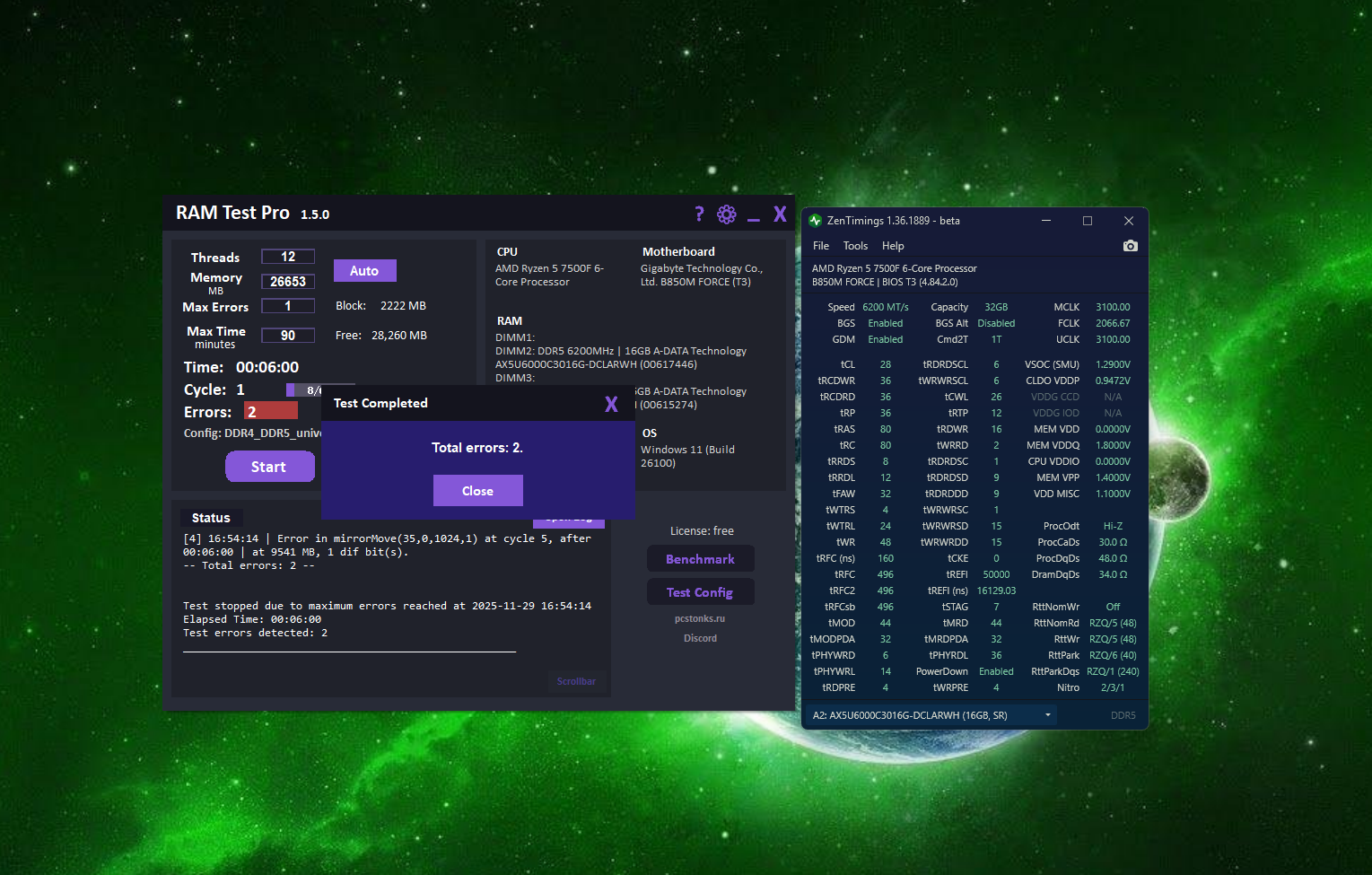The width and height of the screenshot is (1372, 875).
Task: Click the CLDO VDDP value 0.9472V
Action: [x=1113, y=381]
